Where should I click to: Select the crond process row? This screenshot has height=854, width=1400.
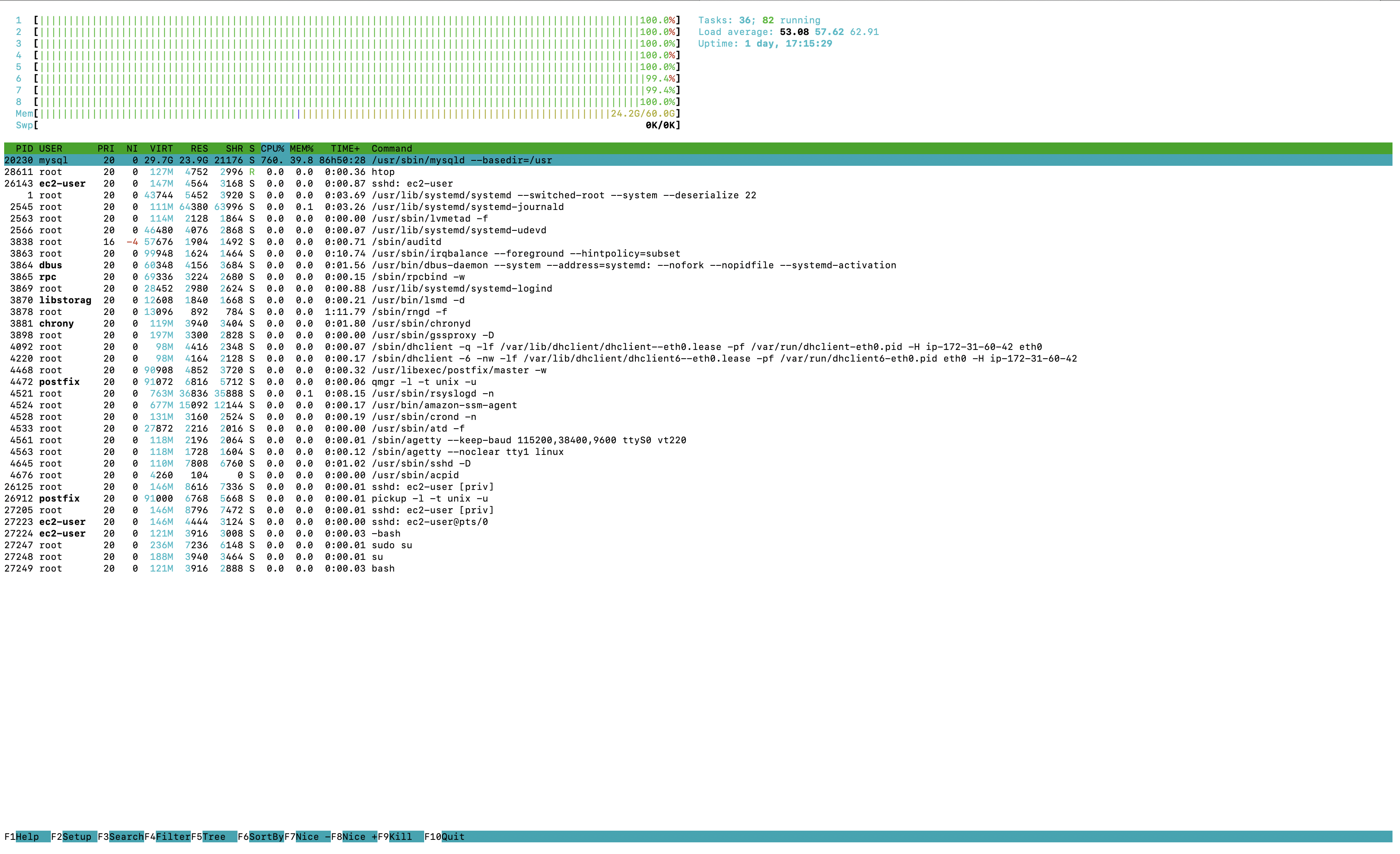click(698, 417)
